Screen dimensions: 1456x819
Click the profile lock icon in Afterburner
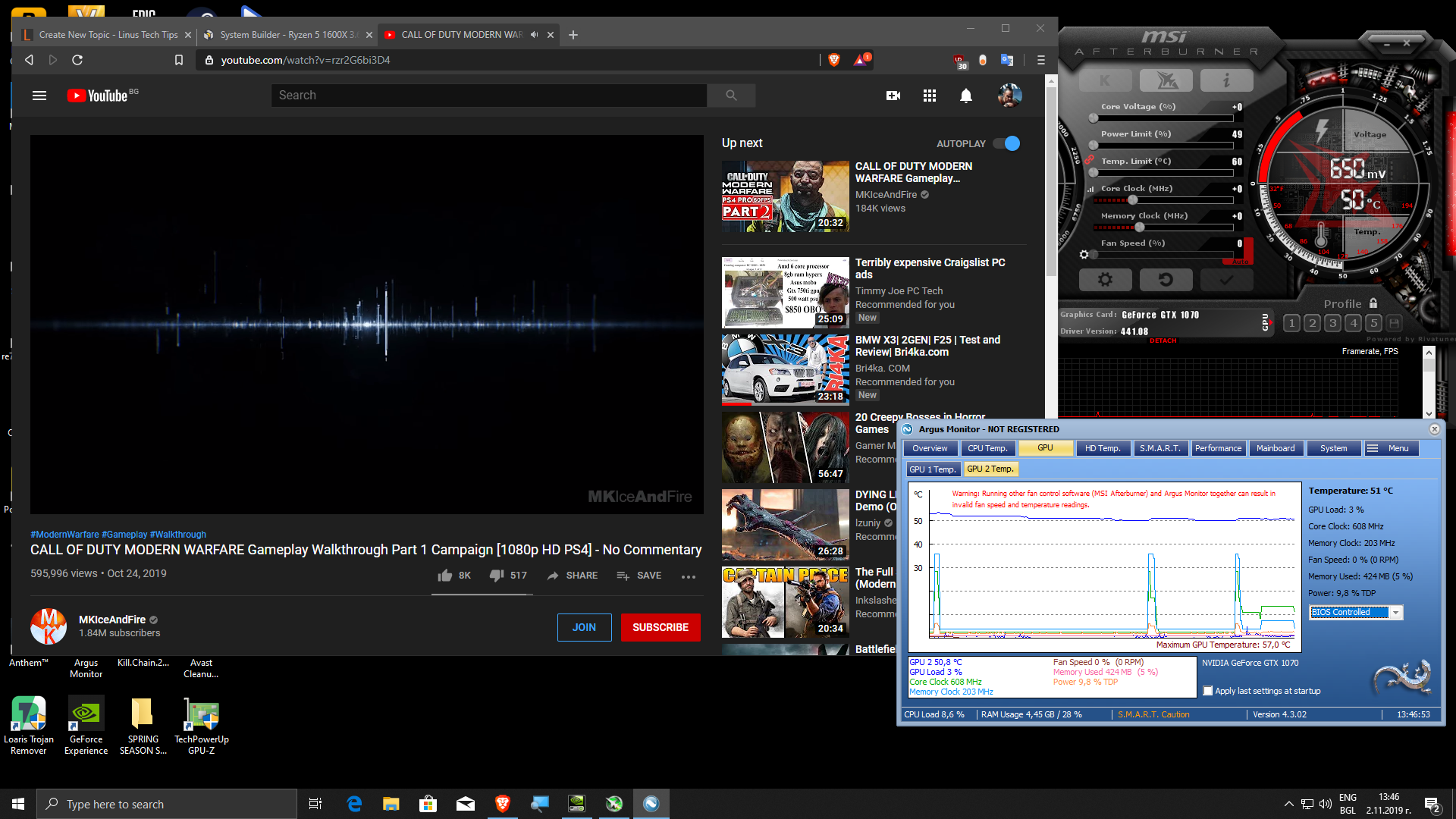click(x=1373, y=303)
